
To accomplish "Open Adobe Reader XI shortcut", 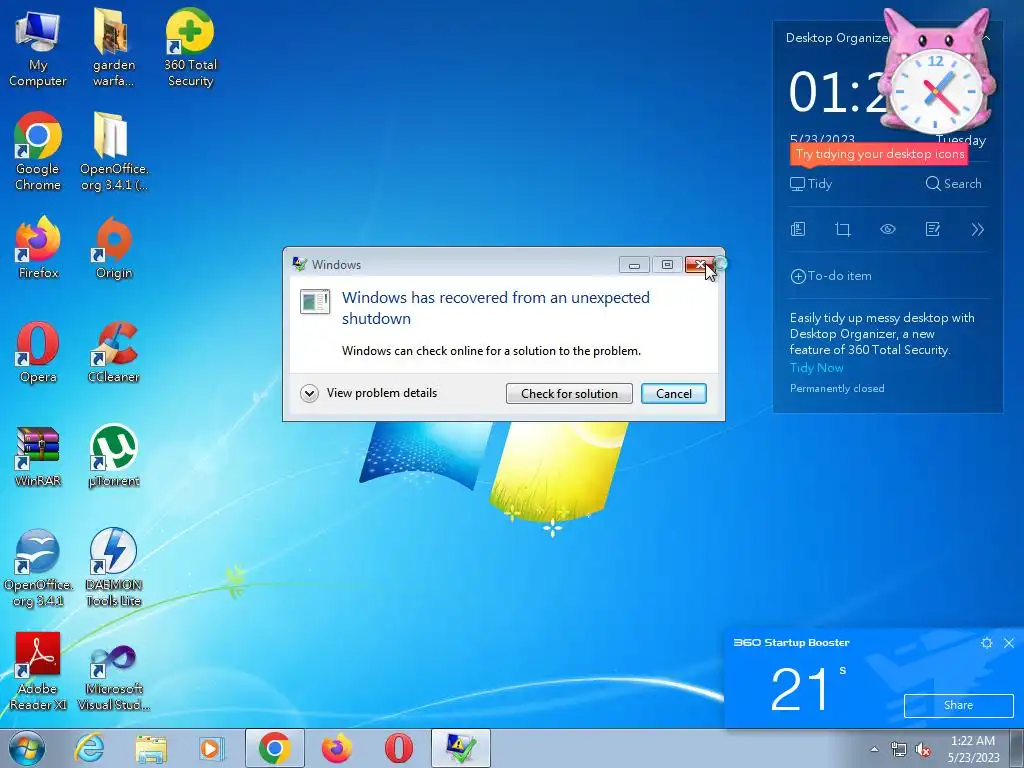I will click(38, 671).
